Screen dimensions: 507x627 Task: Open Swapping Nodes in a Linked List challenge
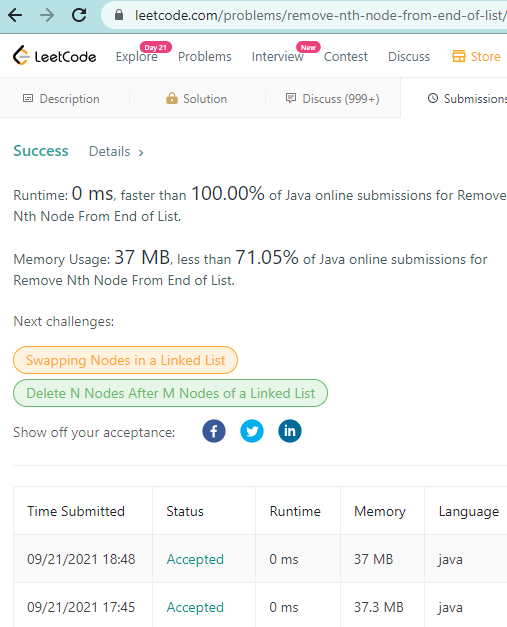[x=126, y=360]
